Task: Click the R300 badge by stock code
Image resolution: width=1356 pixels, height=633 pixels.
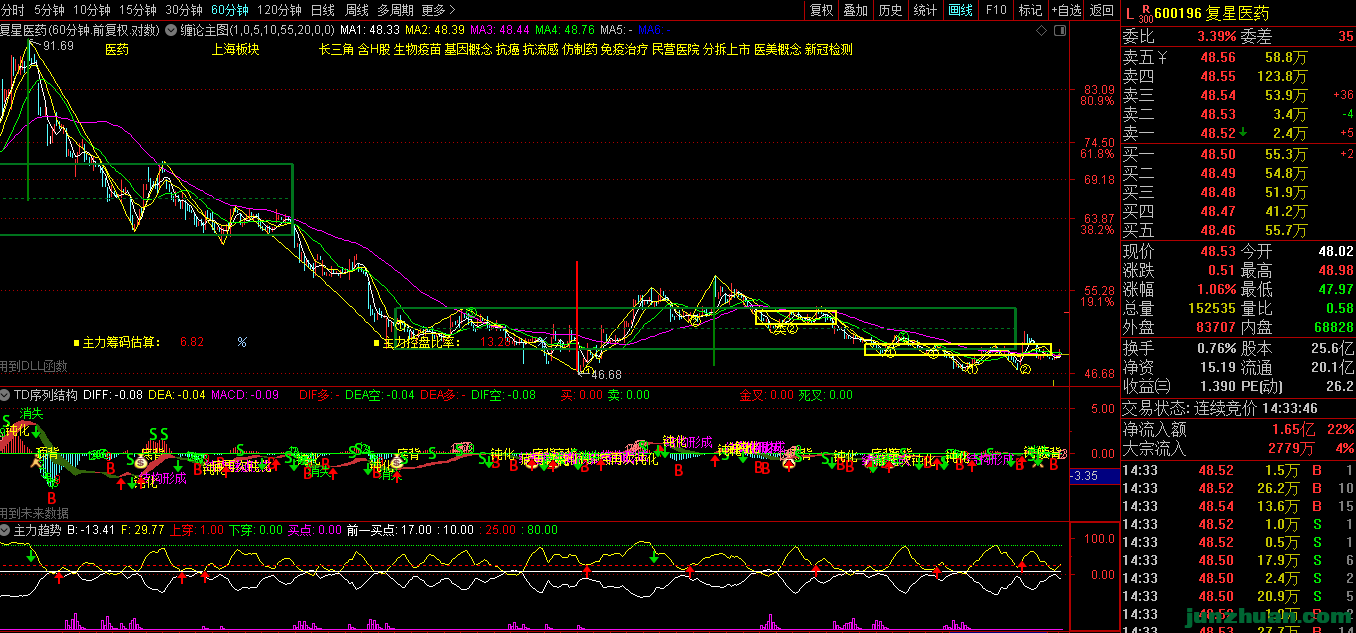Action: (1145, 14)
